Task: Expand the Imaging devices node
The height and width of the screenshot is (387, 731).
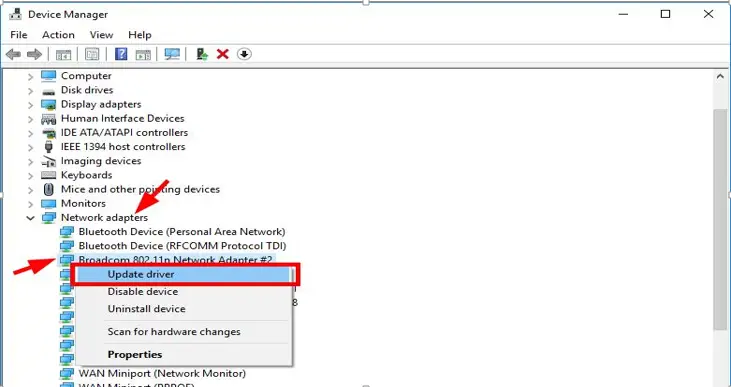Action: tap(30, 161)
